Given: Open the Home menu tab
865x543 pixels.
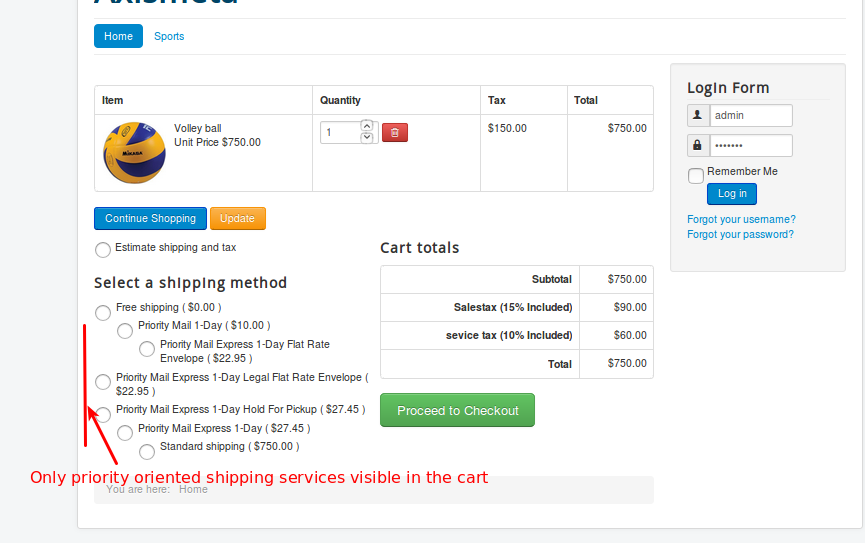Looking at the screenshot, I should click(x=118, y=36).
